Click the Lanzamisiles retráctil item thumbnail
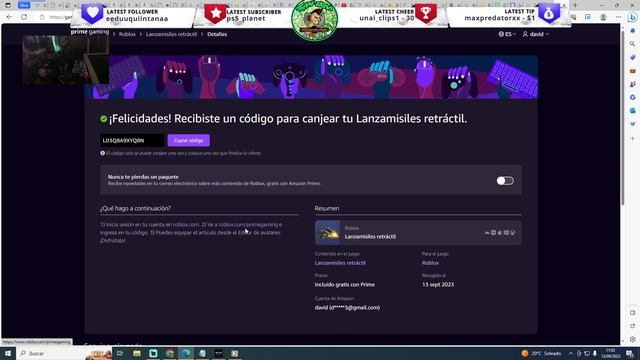The width and height of the screenshot is (640, 360). click(x=327, y=233)
